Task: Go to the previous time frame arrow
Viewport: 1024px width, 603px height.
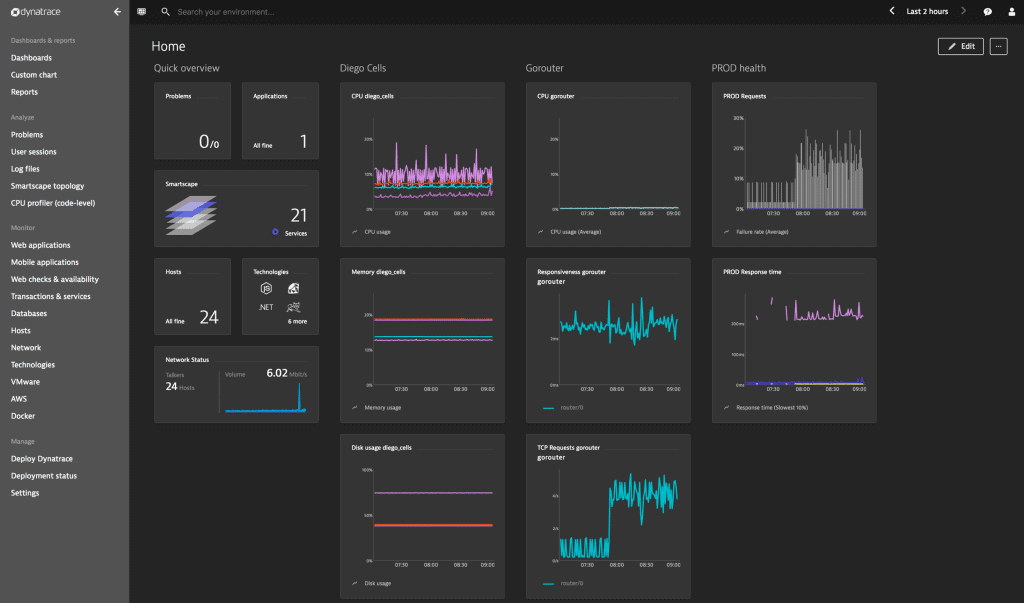Action: [x=891, y=11]
